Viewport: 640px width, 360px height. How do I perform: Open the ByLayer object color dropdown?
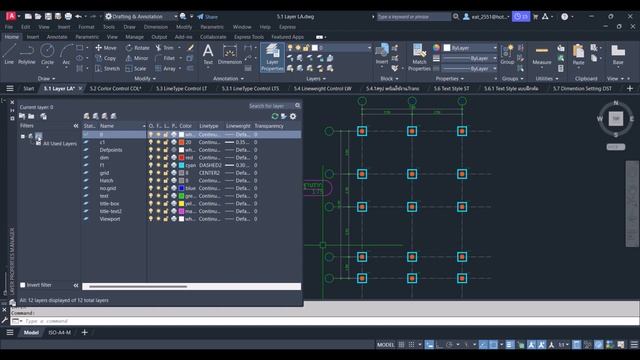pos(470,48)
